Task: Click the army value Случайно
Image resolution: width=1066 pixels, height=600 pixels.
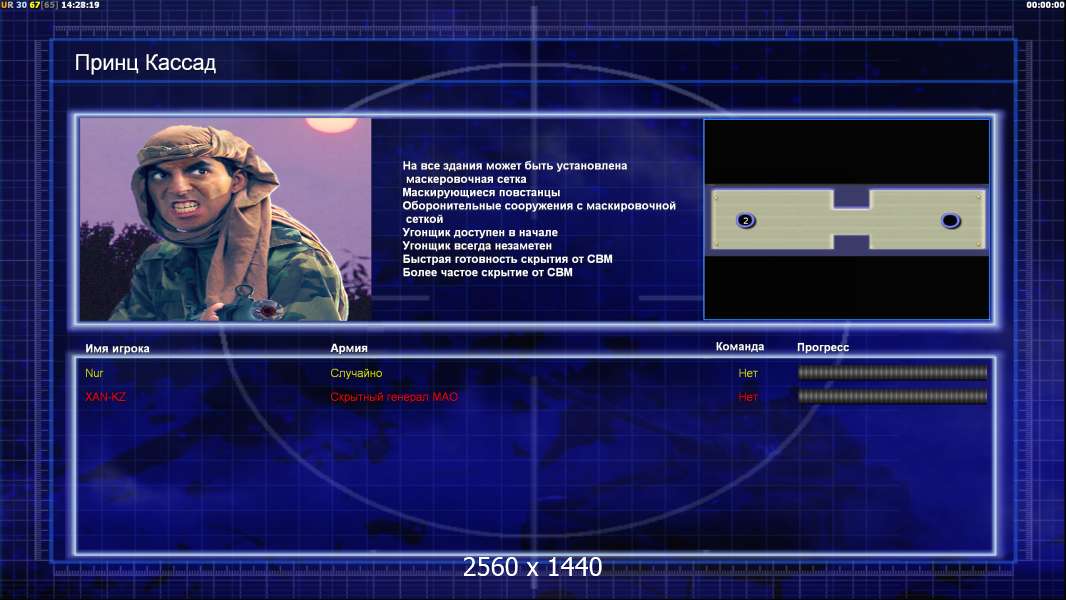Action: point(356,373)
